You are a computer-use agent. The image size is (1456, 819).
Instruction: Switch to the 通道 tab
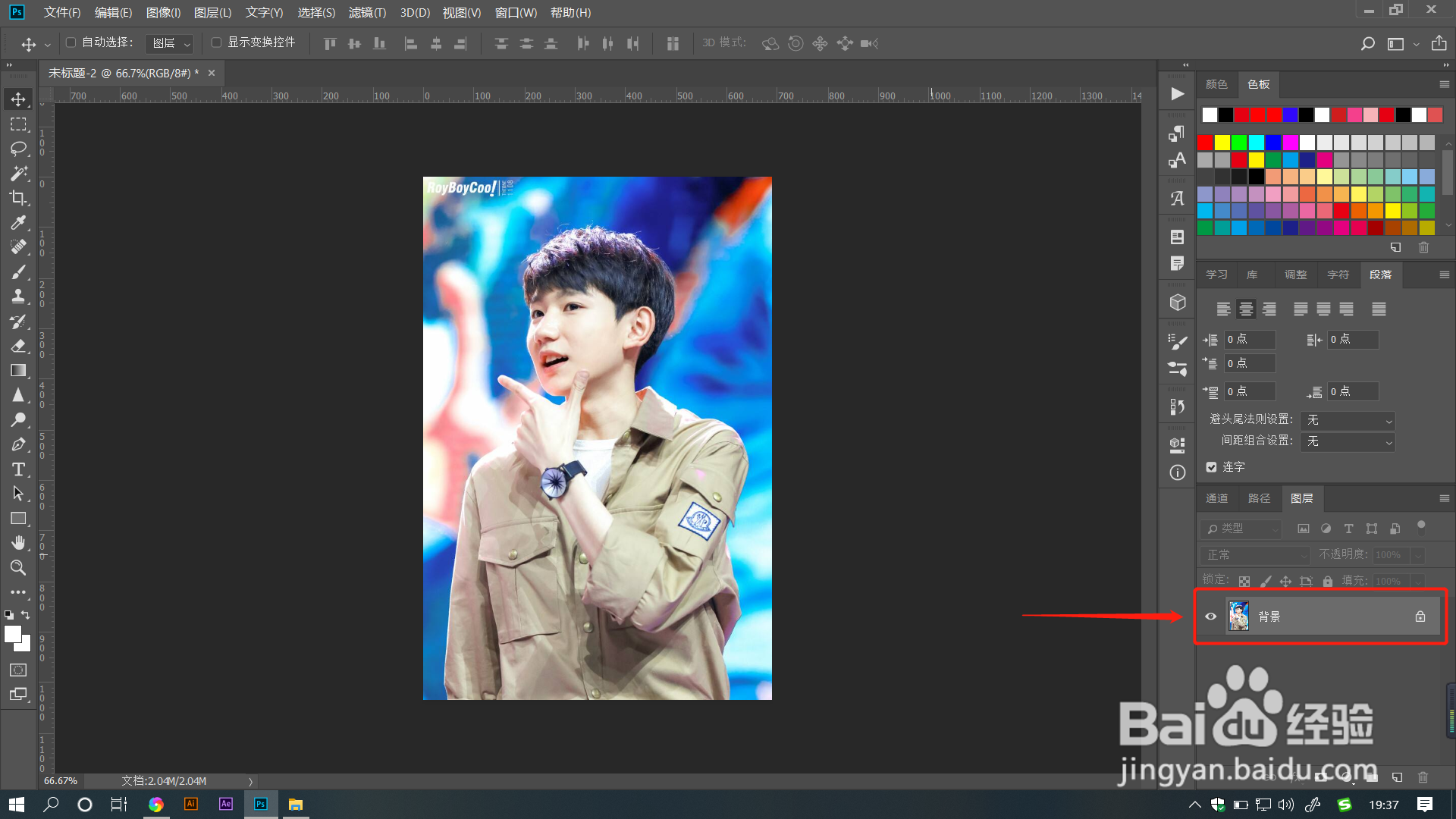tap(1216, 498)
